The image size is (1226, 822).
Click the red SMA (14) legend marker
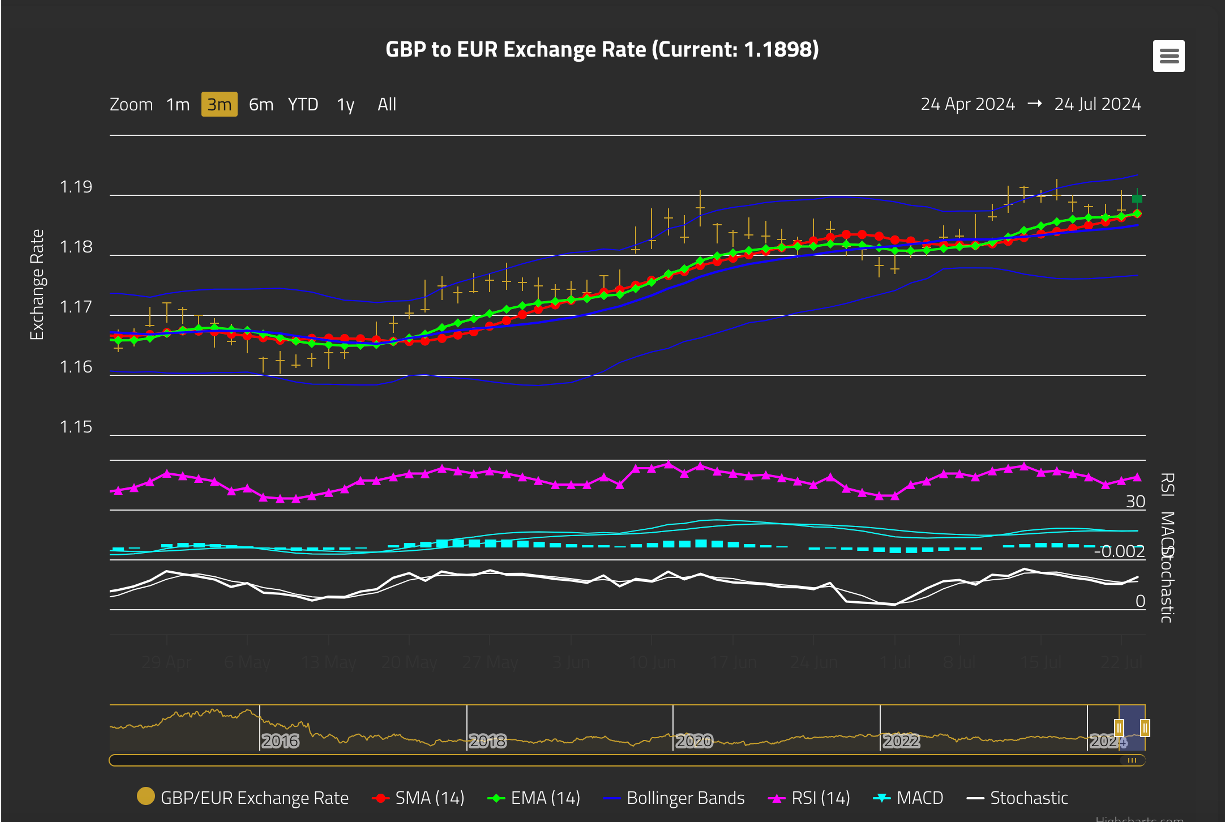(380, 798)
